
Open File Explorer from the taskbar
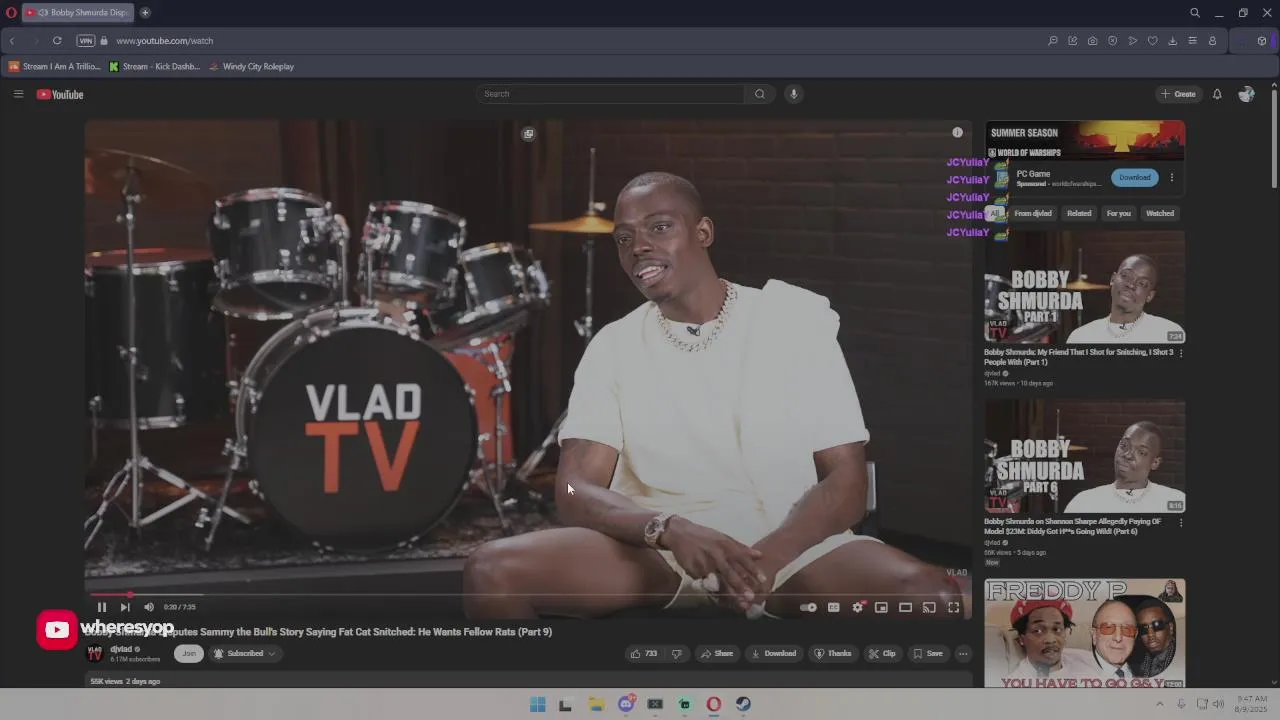click(596, 705)
